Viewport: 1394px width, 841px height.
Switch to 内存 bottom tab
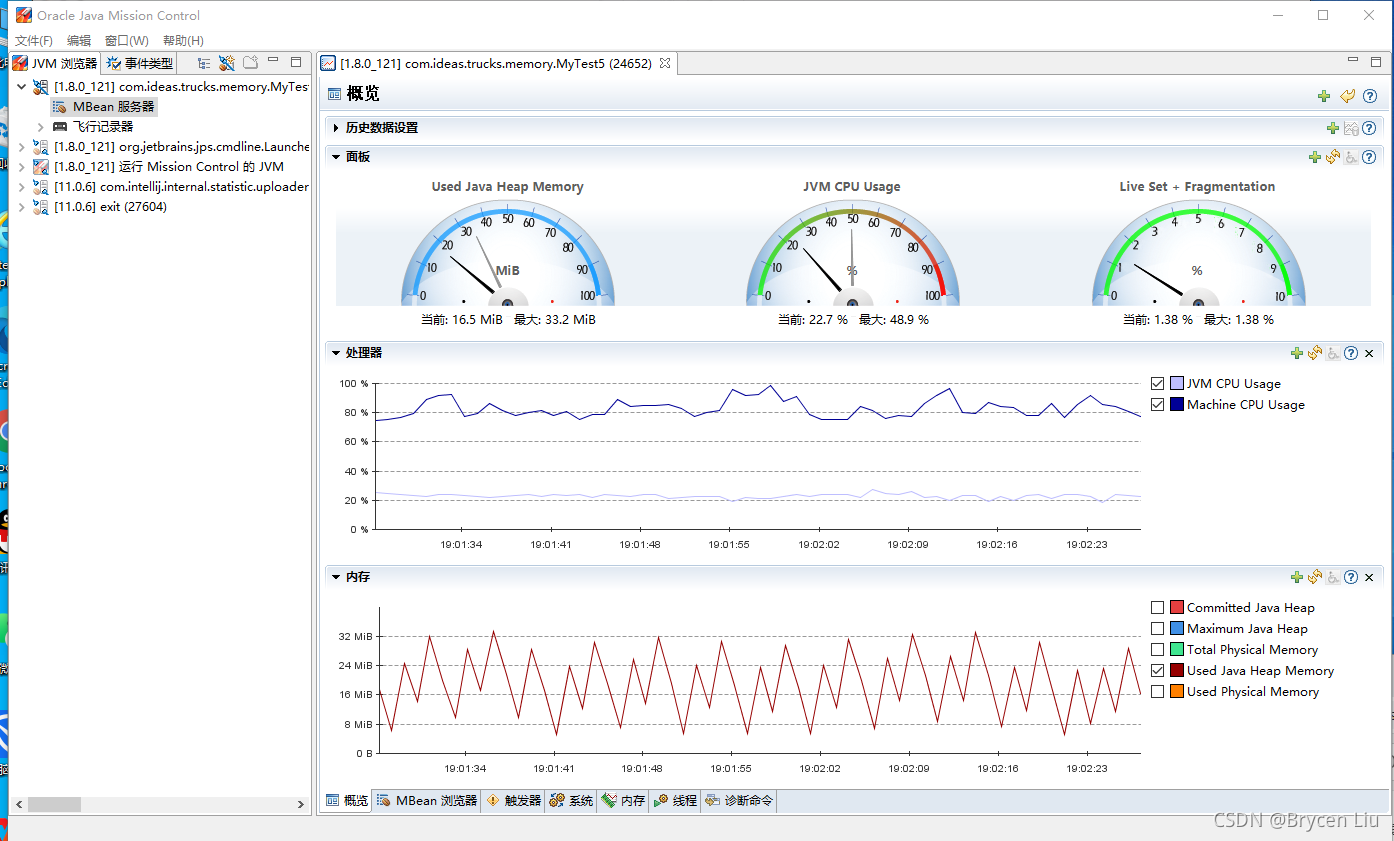pos(623,801)
